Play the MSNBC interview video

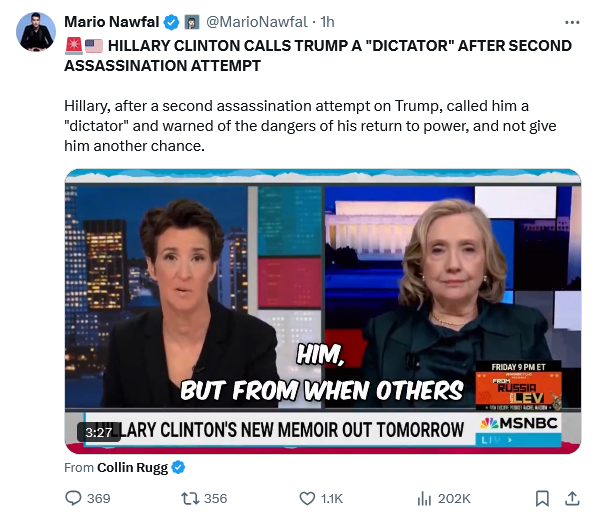(323, 311)
